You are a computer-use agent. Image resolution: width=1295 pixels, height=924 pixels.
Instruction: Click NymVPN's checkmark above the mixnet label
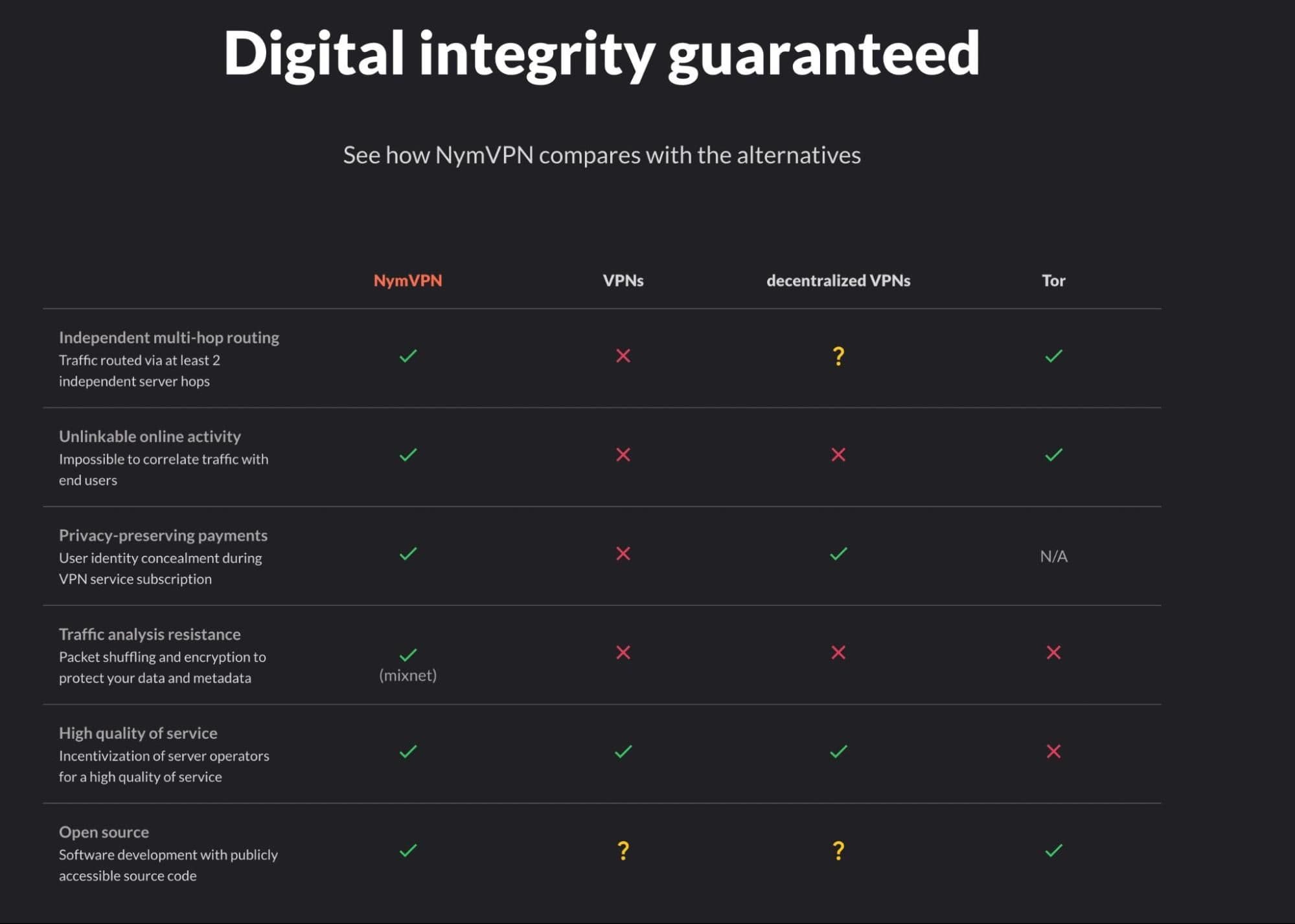408,654
